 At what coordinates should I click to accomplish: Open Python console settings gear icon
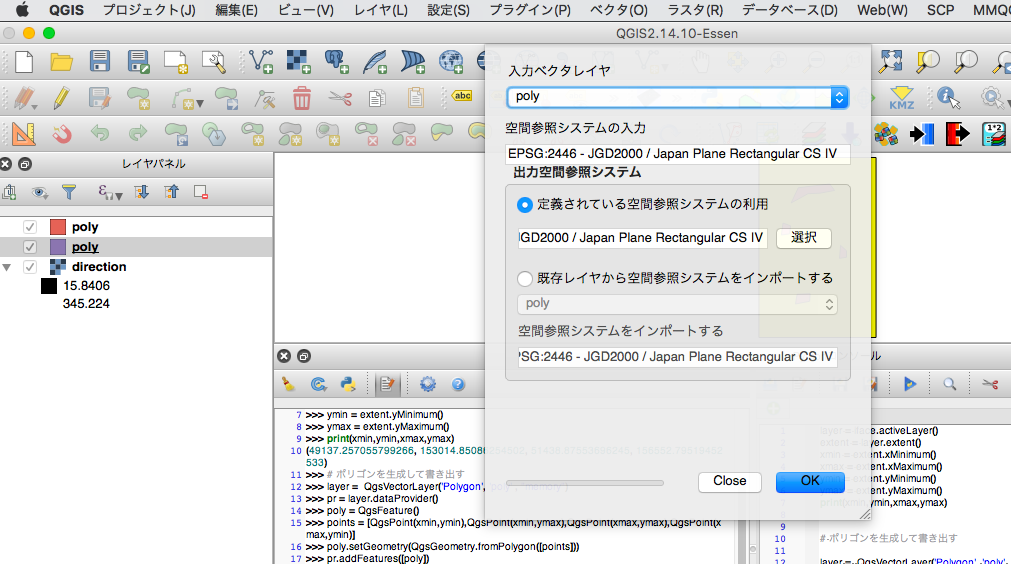[x=427, y=384]
